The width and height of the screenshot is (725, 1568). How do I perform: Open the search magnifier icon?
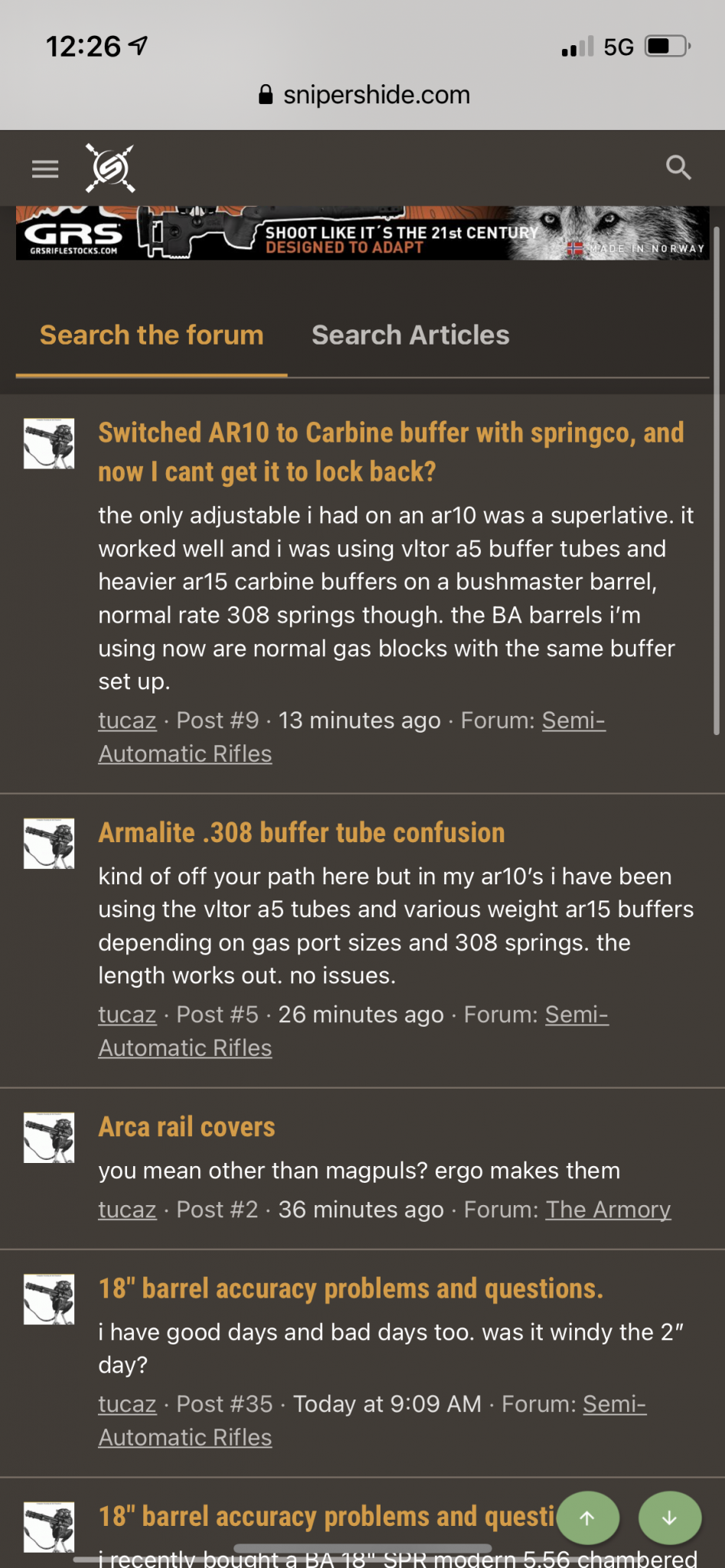click(678, 168)
